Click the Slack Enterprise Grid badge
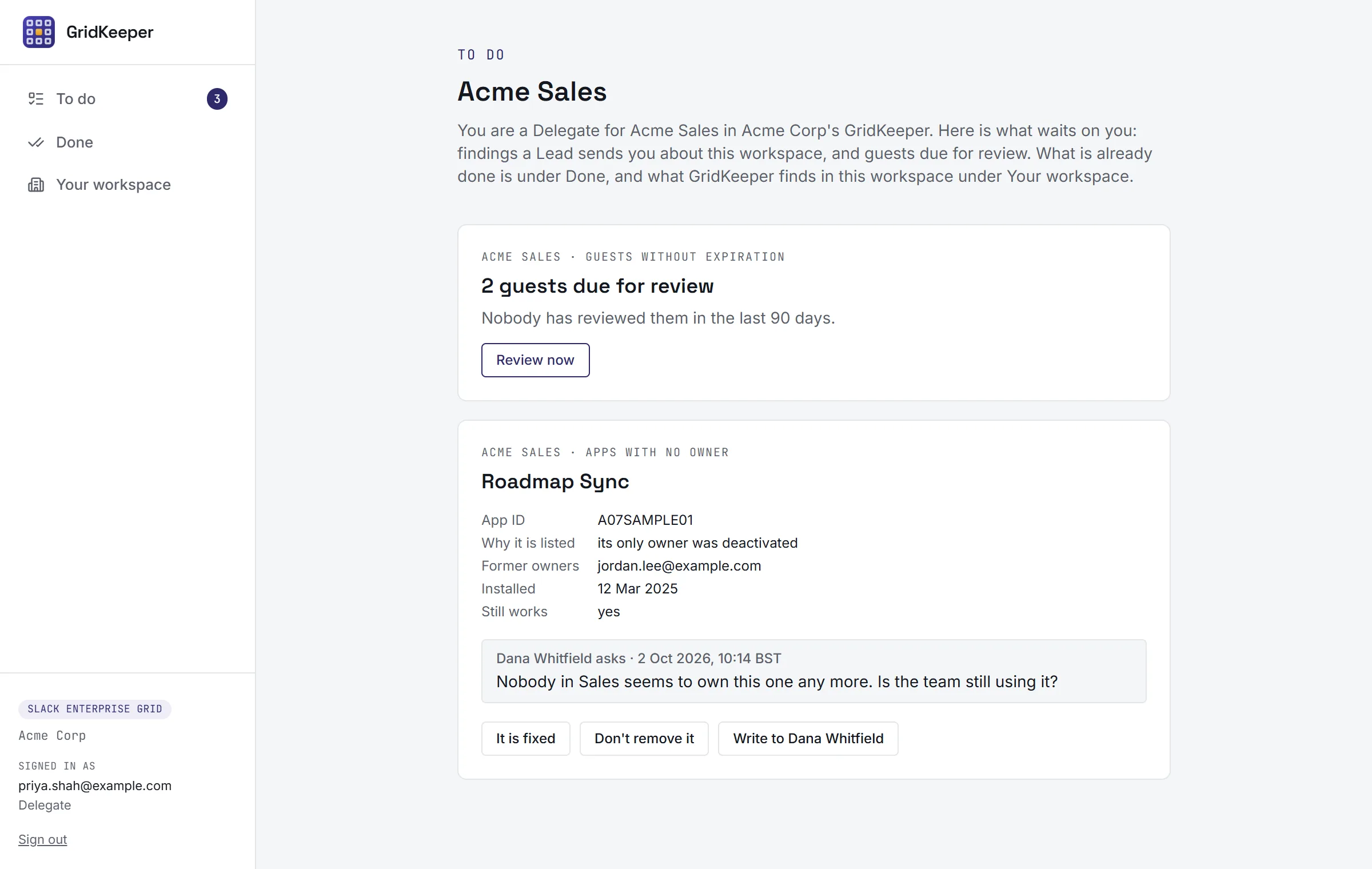The width and height of the screenshot is (1372, 869). (95, 709)
